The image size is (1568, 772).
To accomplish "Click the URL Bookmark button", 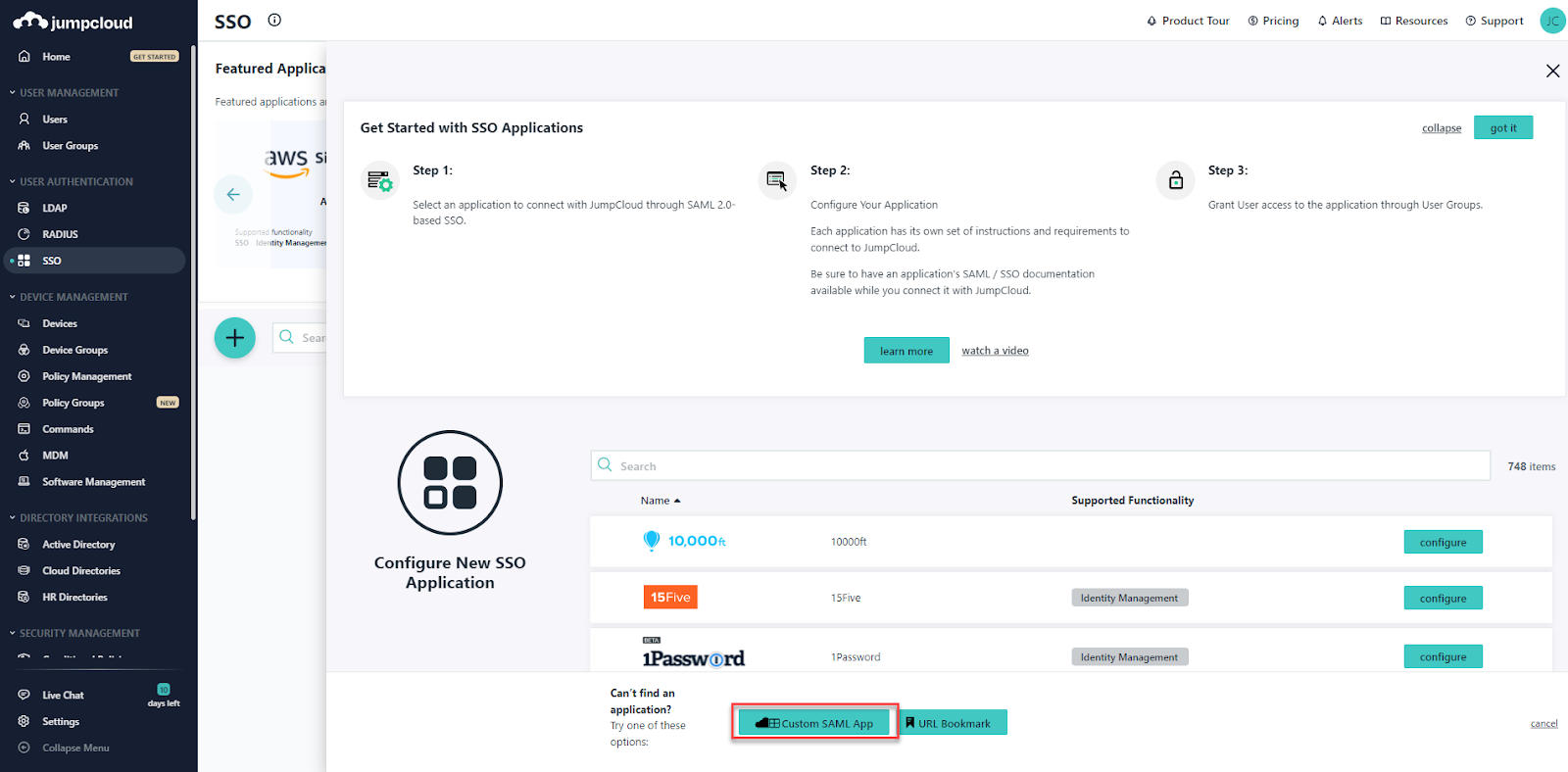I will [x=954, y=723].
